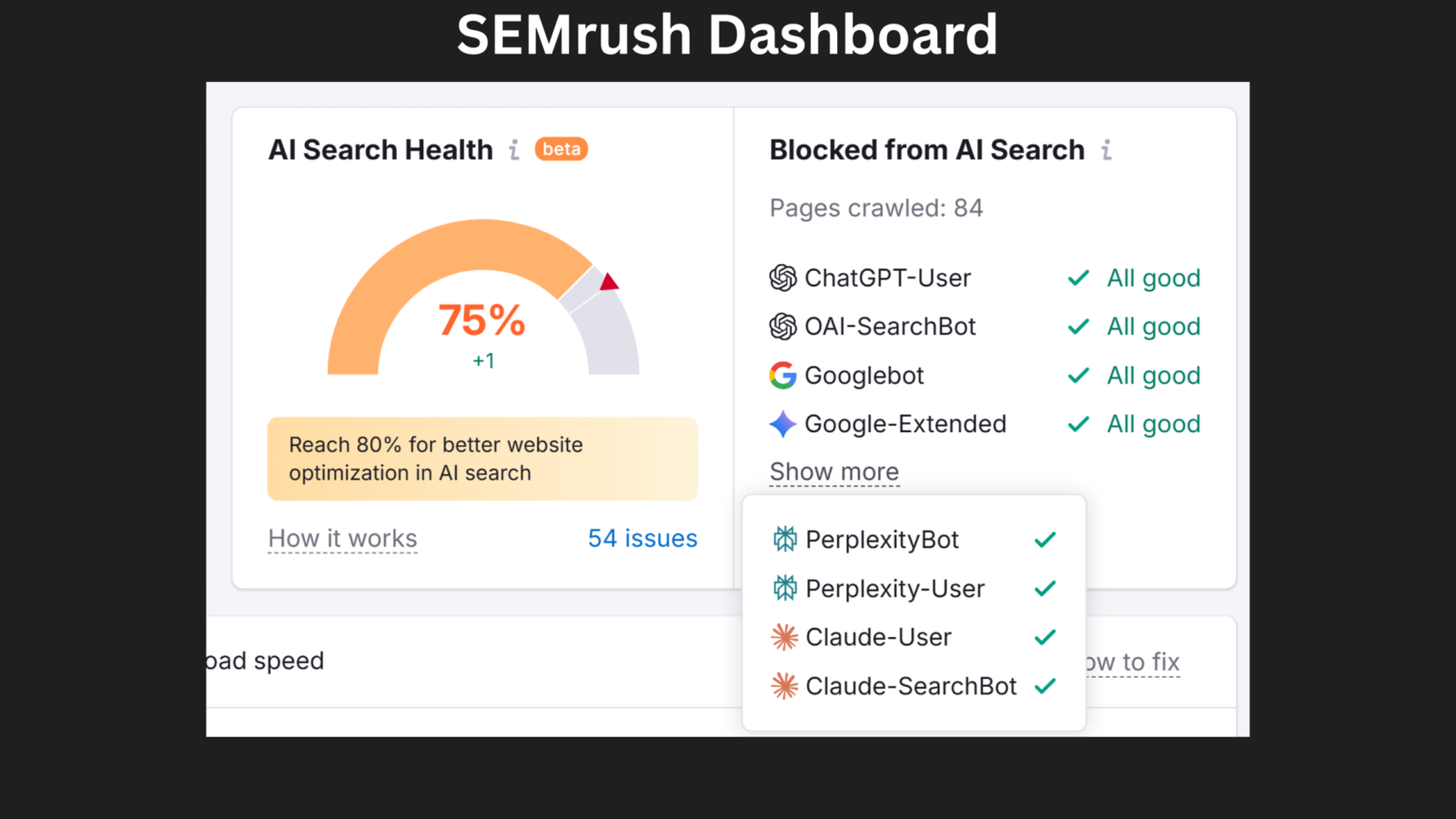
Task: Click the Claude-User Anthropic icon
Action: point(784,637)
